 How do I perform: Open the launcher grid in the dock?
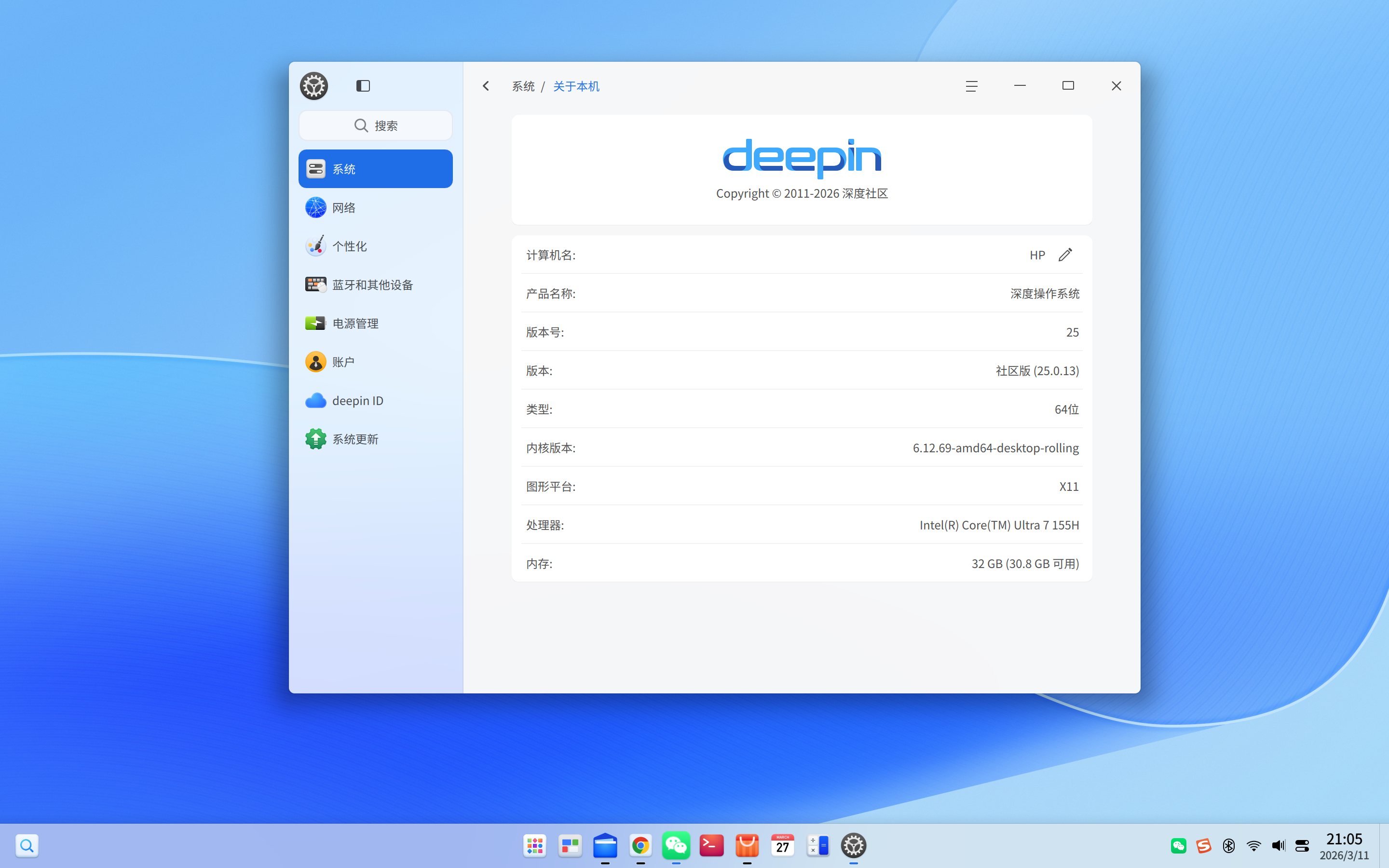[534, 845]
